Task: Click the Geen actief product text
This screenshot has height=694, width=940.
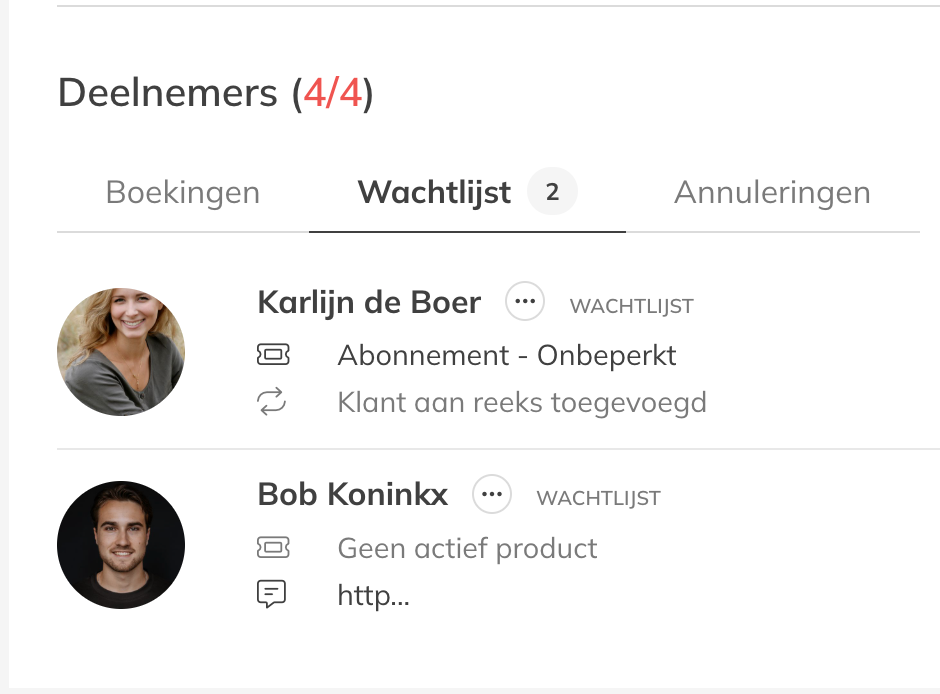Action: tap(467, 548)
